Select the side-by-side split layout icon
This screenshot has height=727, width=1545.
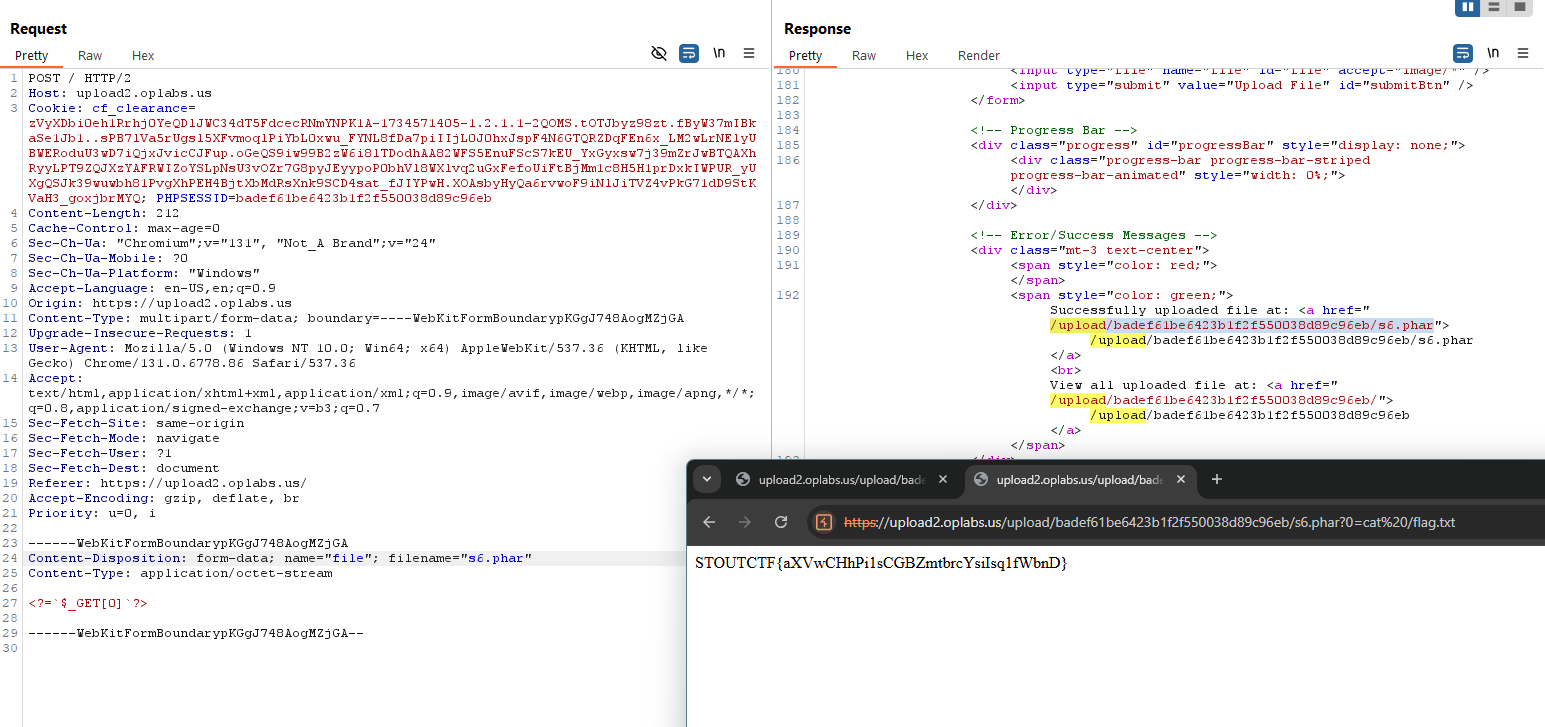[x=1467, y=7]
